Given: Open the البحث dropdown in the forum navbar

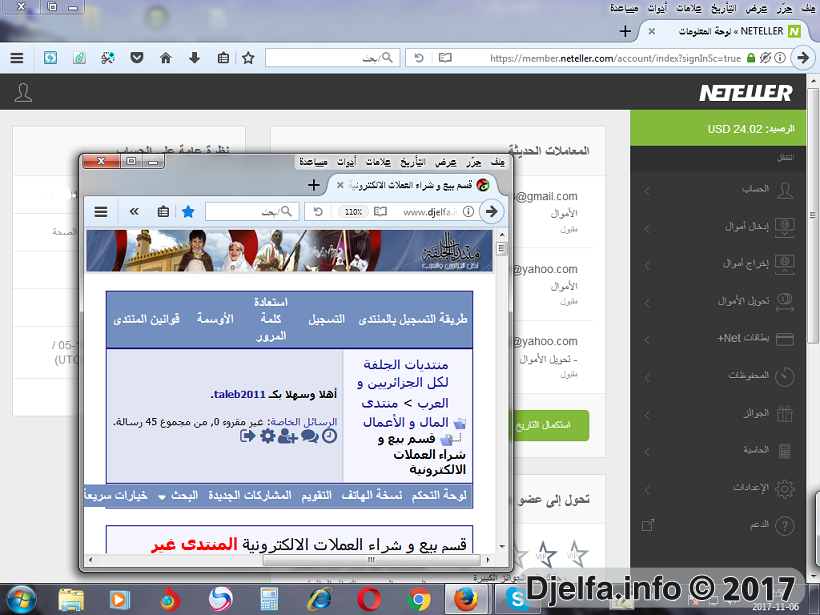Looking at the screenshot, I should click(x=178, y=495).
